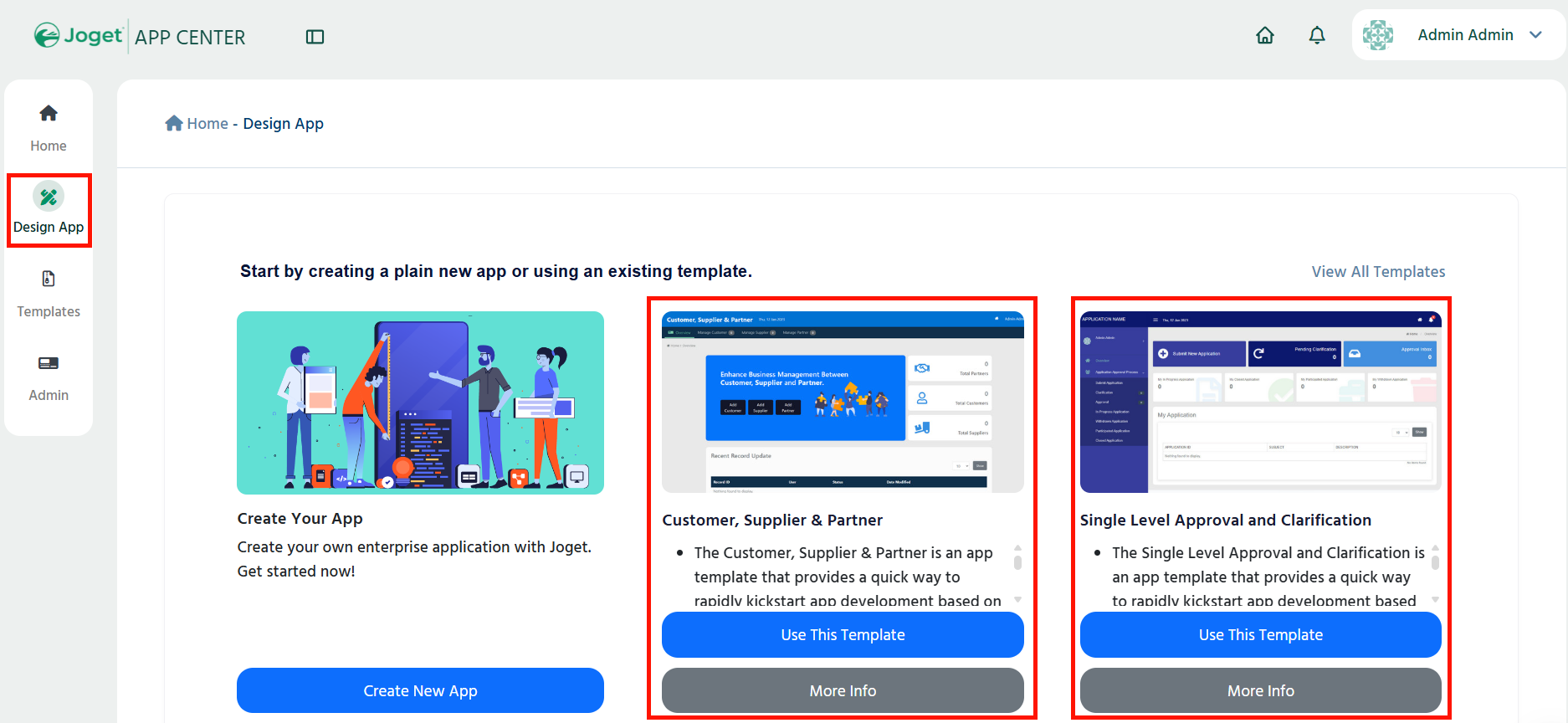1568x723 pixels.
Task: Click scroll-down arrow in Customer template description
Action: (1017, 599)
